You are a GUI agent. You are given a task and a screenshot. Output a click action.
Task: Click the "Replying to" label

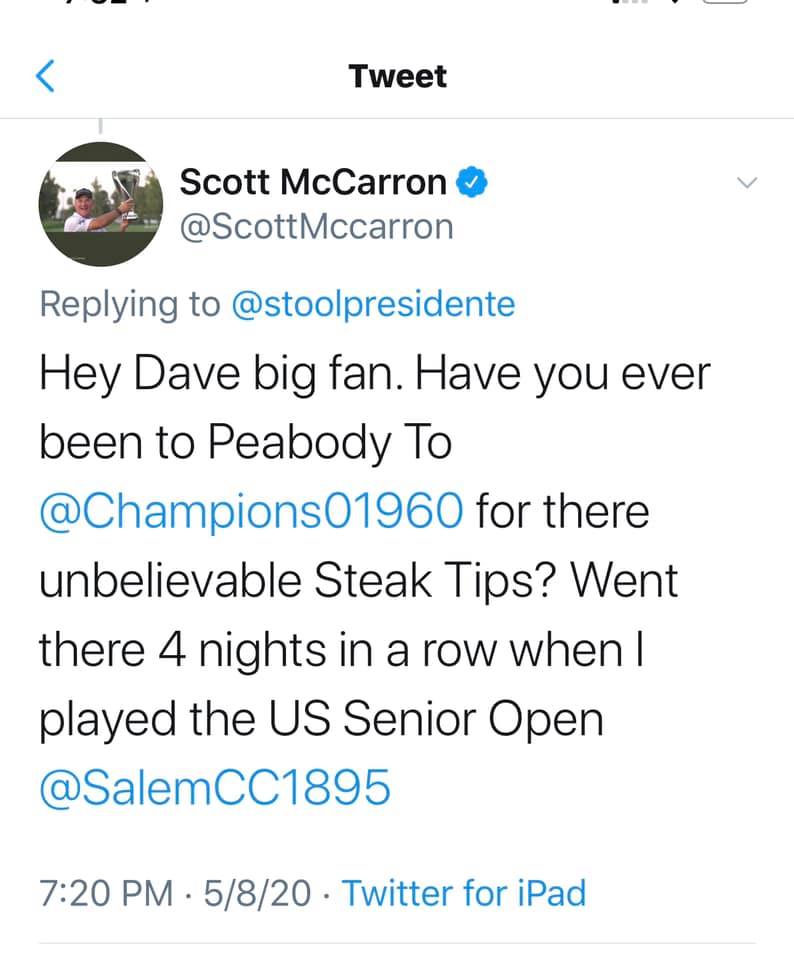(x=130, y=304)
